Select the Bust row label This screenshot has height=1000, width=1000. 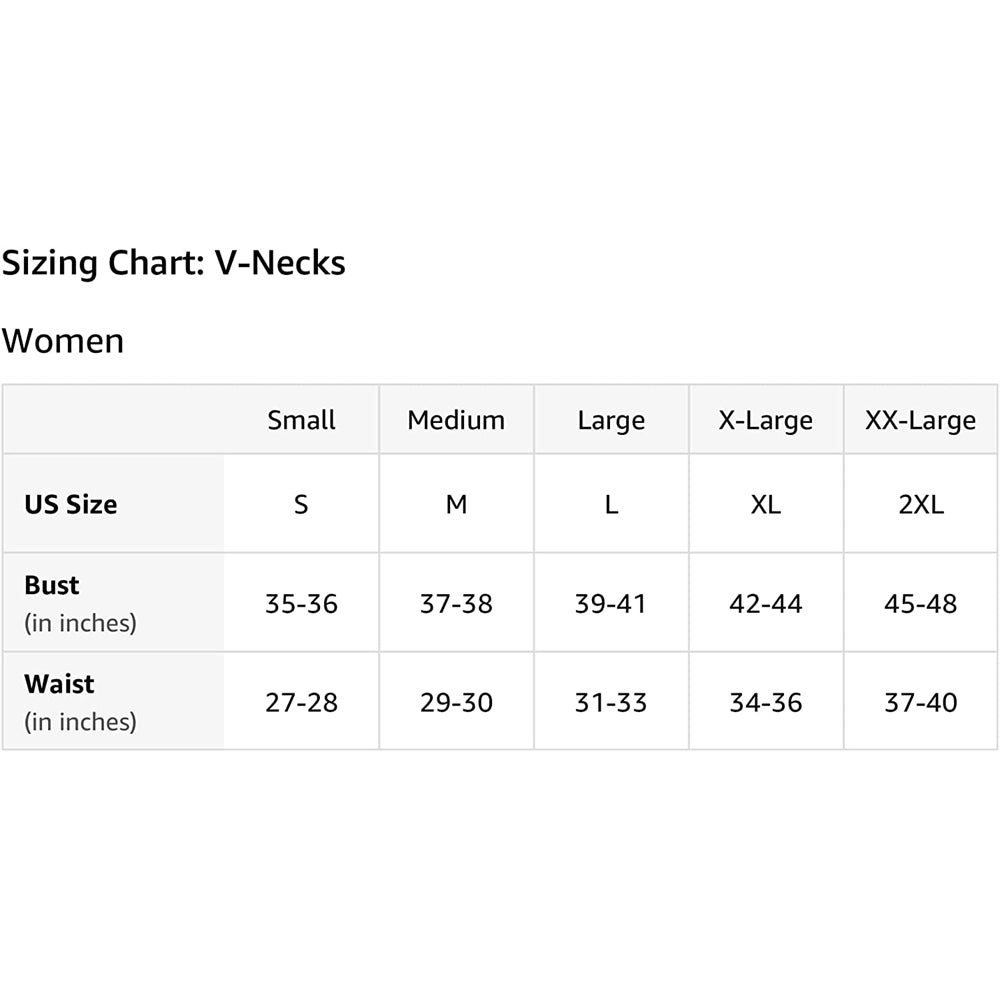pyautogui.click(x=52, y=585)
